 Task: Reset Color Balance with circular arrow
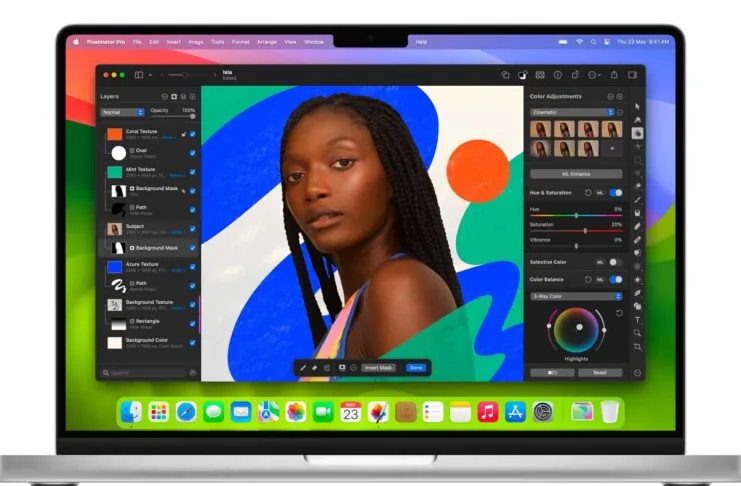(588, 279)
